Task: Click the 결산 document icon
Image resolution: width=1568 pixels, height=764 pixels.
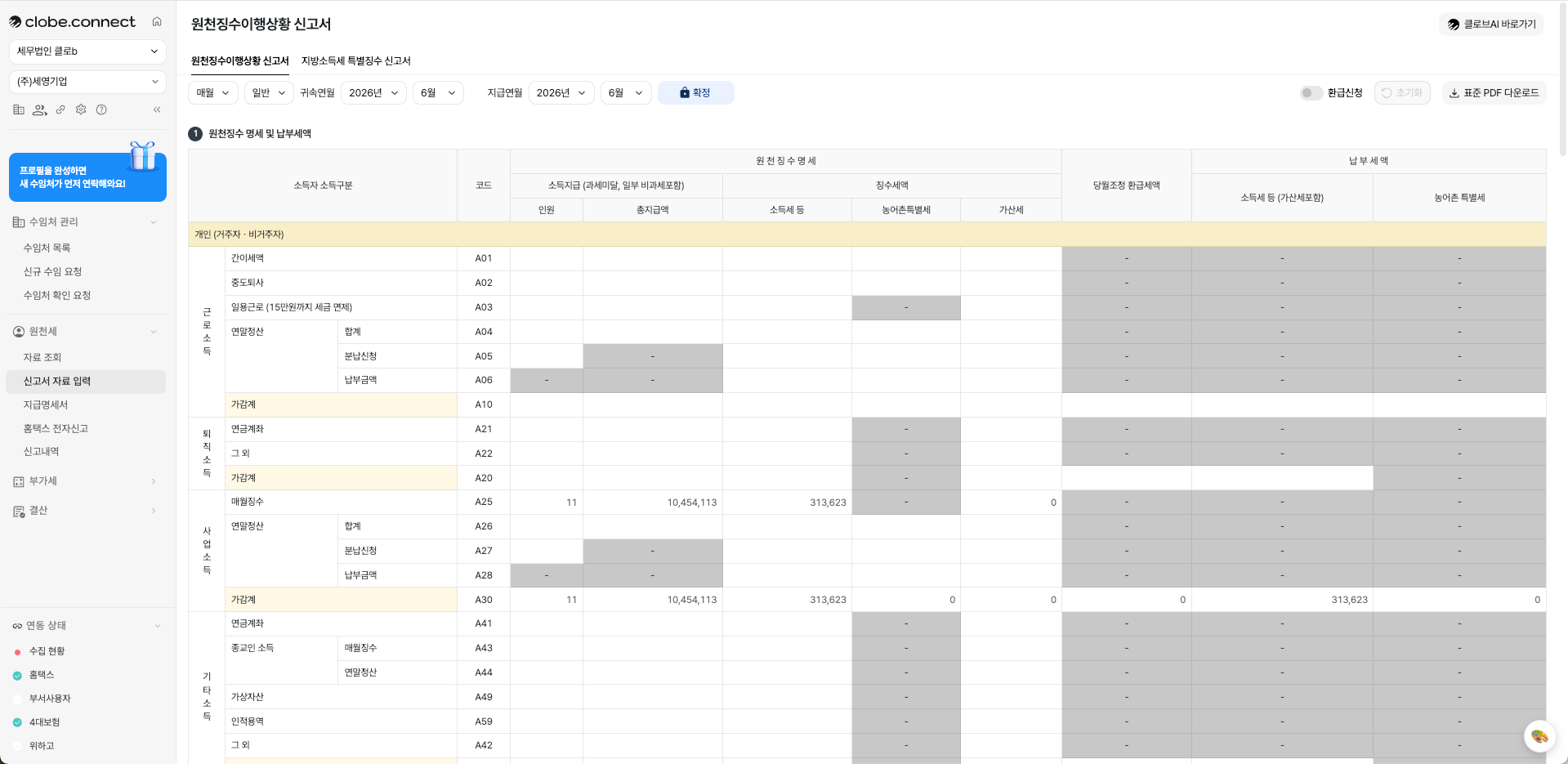Action: tap(19, 512)
